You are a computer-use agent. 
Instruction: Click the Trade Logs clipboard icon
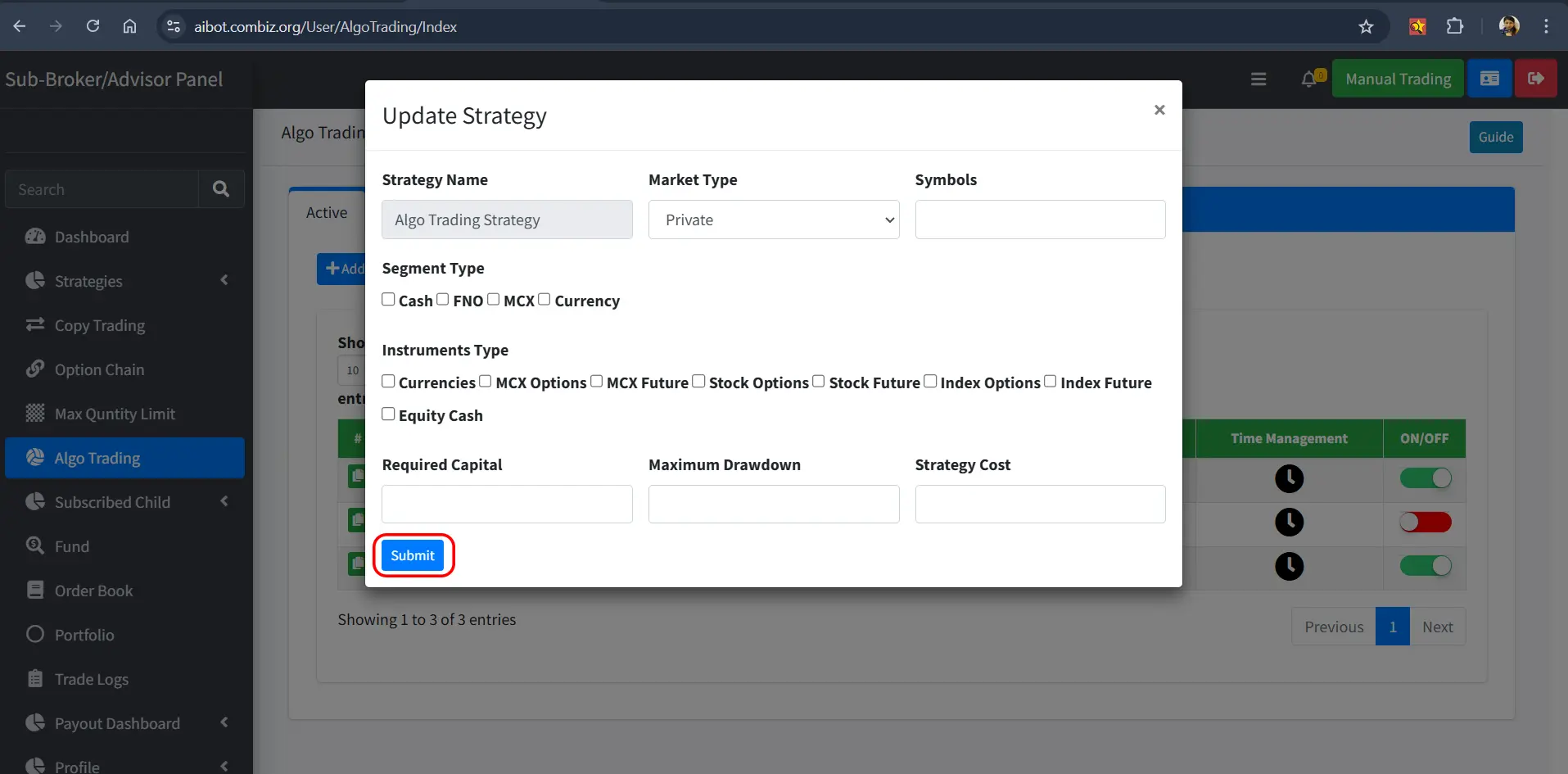pyautogui.click(x=35, y=678)
